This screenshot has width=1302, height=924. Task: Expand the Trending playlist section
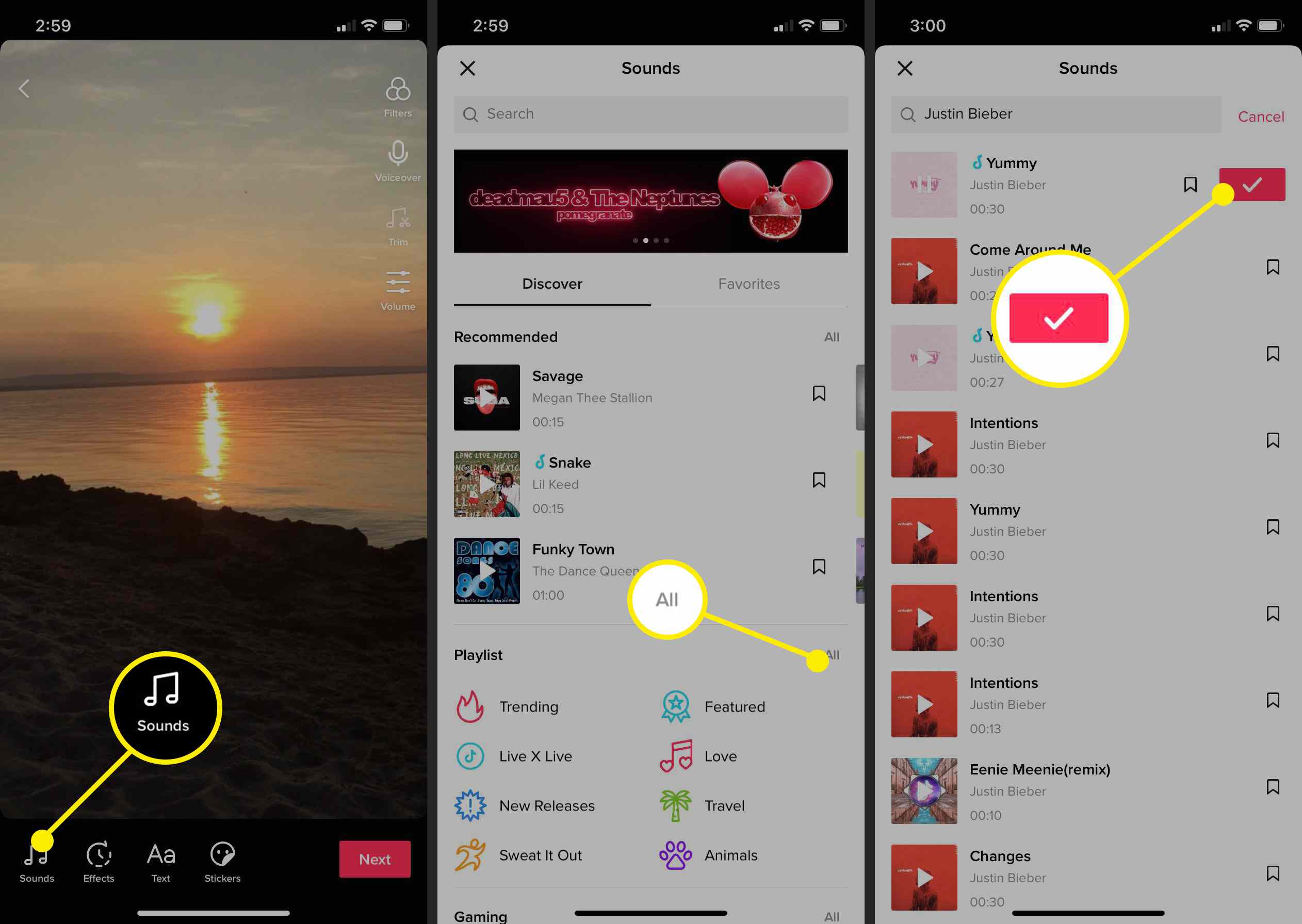point(530,707)
